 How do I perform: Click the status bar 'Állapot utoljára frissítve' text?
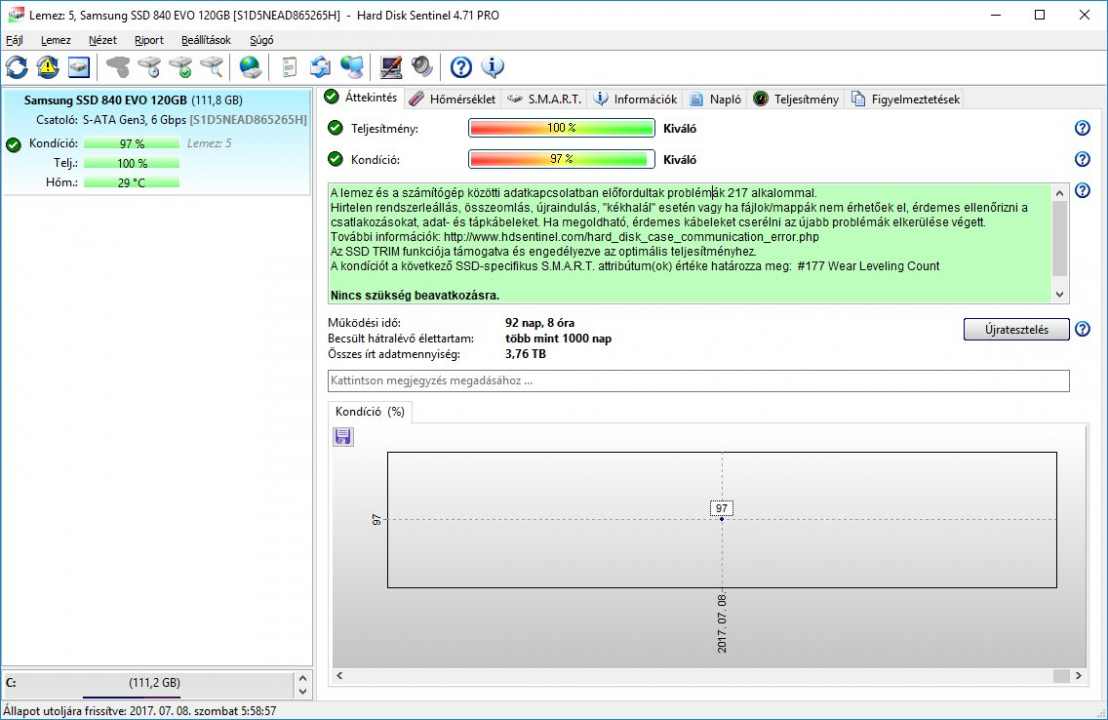[x=140, y=711]
